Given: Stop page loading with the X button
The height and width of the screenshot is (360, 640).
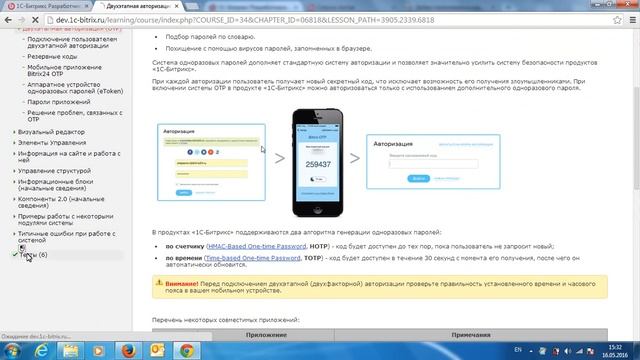Looking at the screenshot, I should coord(35,20).
